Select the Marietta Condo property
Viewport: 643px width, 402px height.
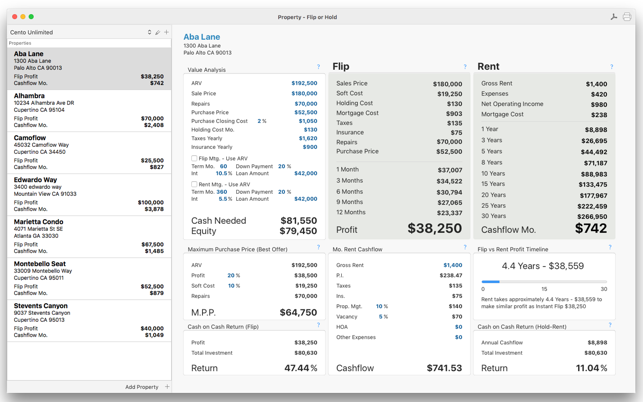click(89, 237)
